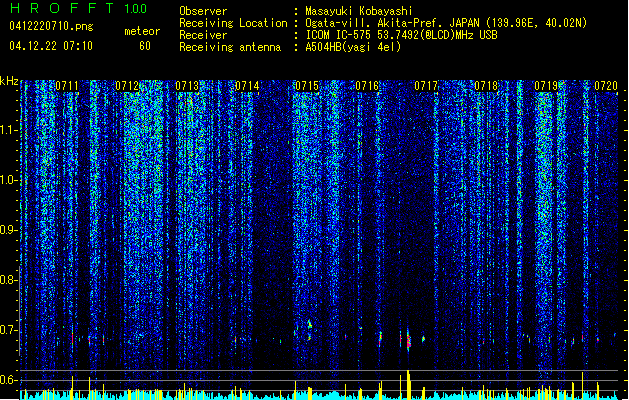This screenshot has height=400, width=629.
Task: Click the Observer name Masayuki Kobayashi
Action: (x=359, y=11)
